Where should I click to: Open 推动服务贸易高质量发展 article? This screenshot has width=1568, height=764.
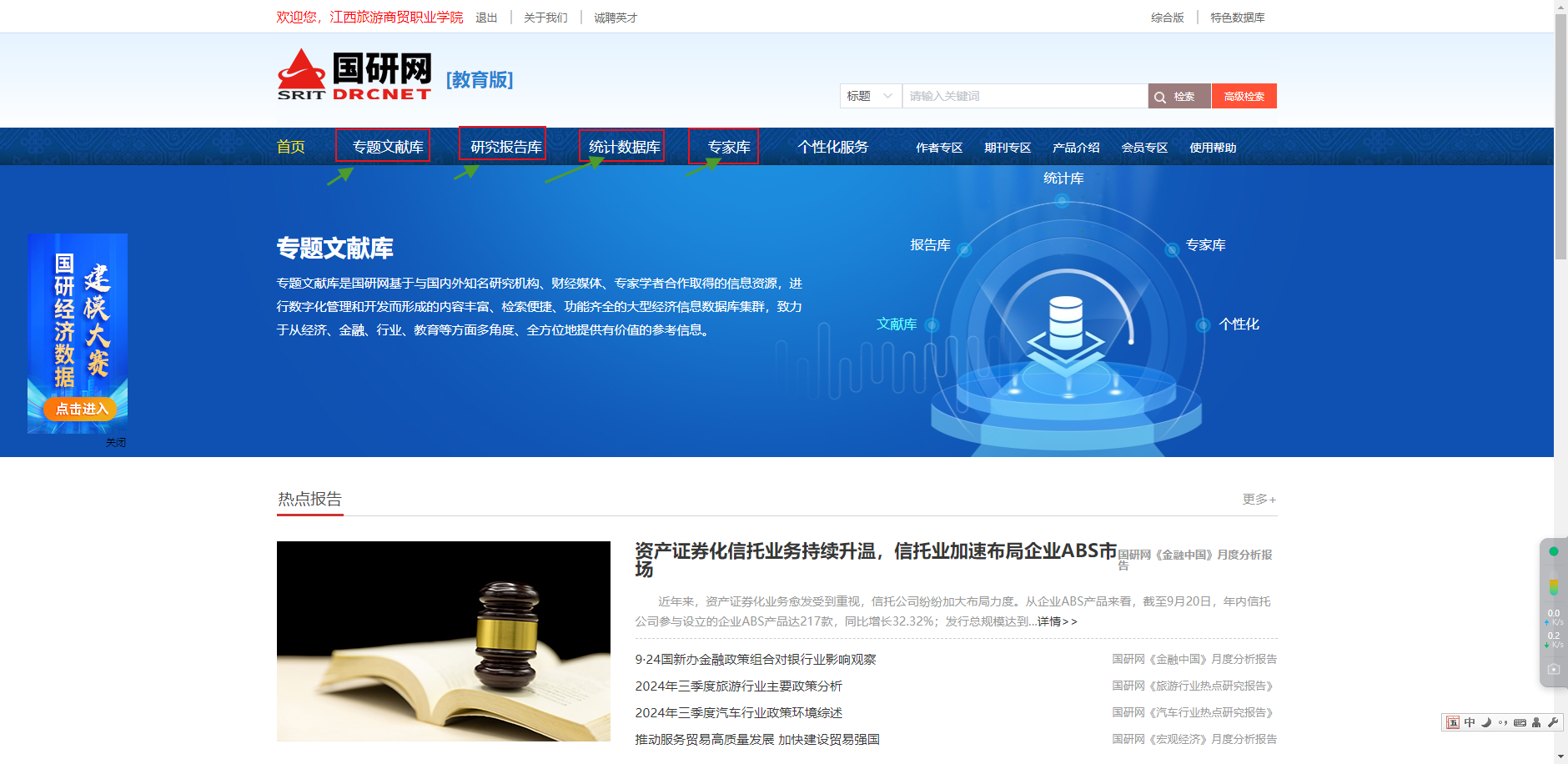(x=757, y=739)
